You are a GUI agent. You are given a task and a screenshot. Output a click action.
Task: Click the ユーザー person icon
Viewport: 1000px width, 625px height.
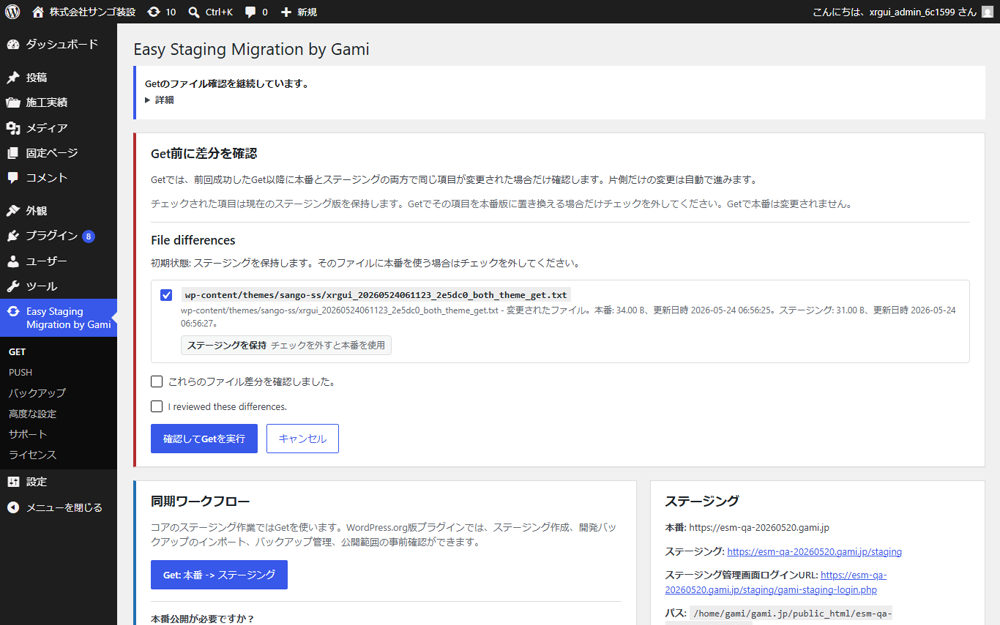coord(13,261)
